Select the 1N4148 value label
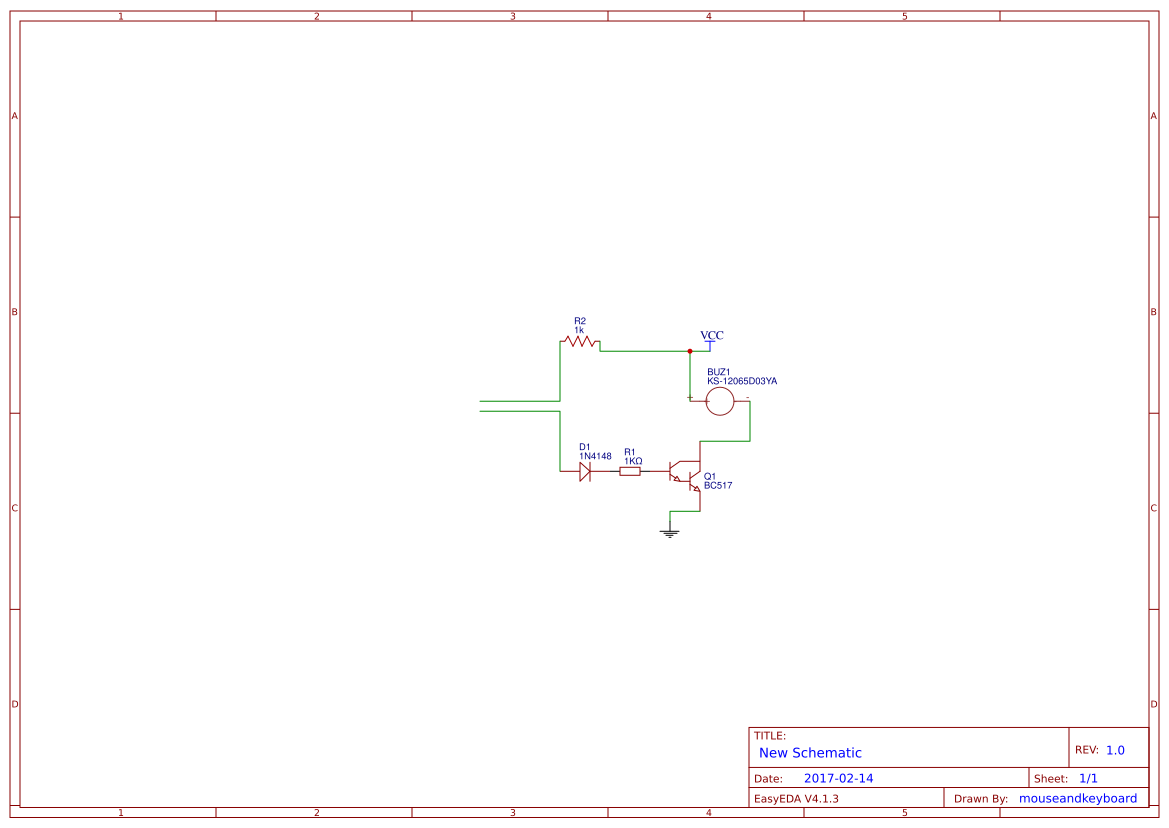 click(x=596, y=454)
